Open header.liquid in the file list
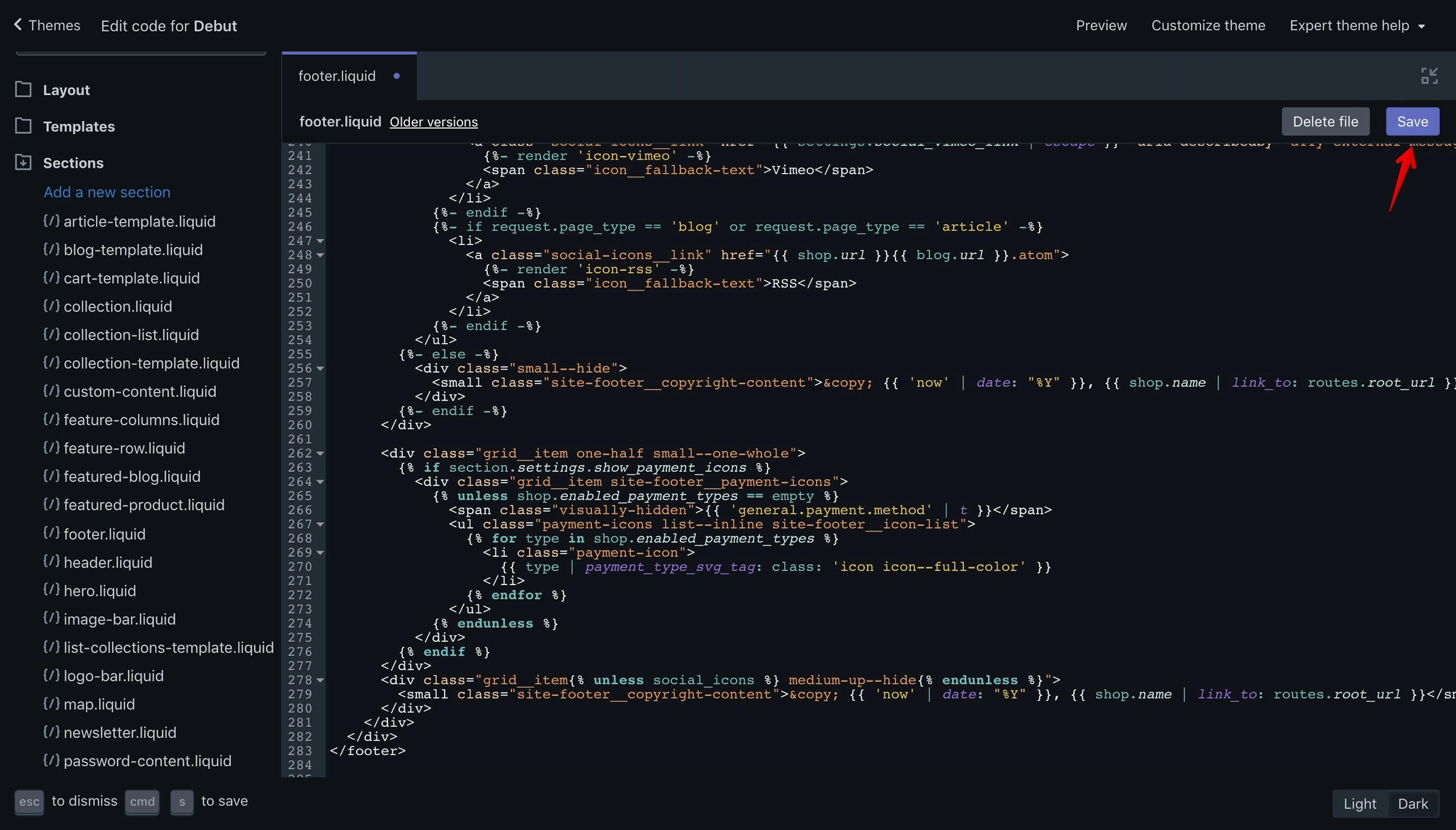Screen dimensions: 1456x830 tap(108, 562)
